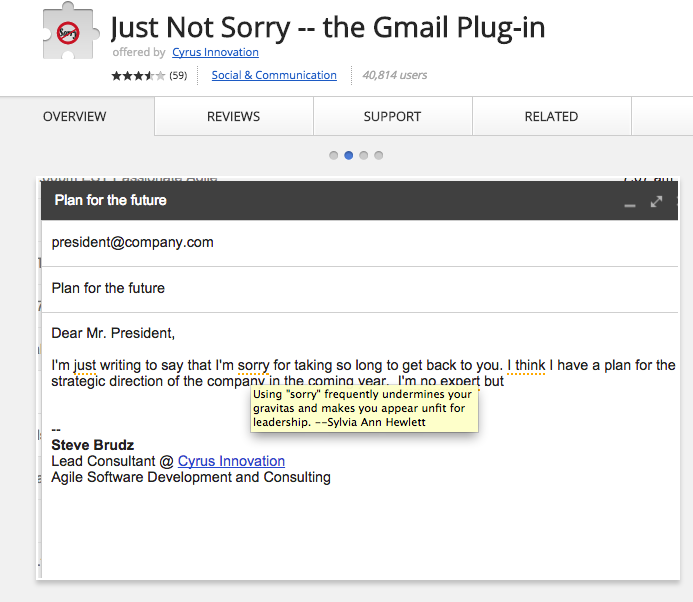693x602 pixels.
Task: Switch to the Overview tab
Action: (x=75, y=117)
